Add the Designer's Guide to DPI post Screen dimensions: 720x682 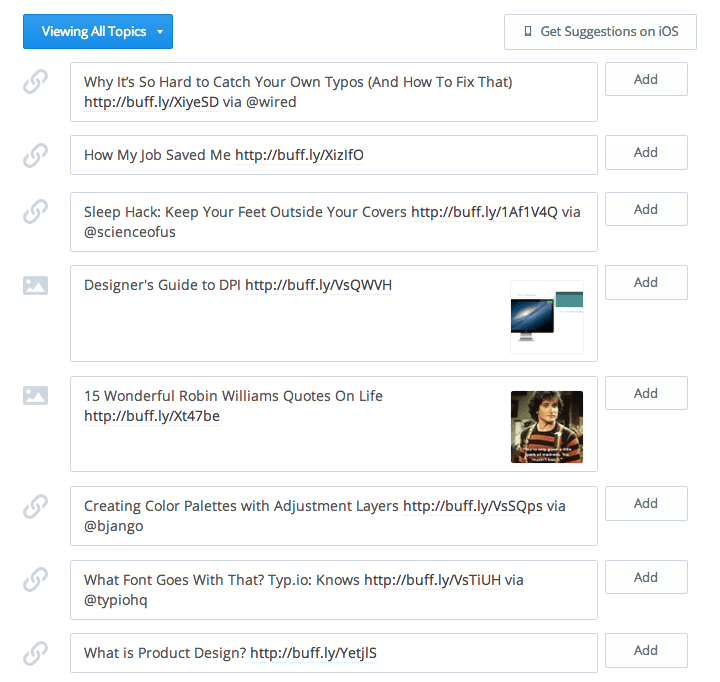click(645, 282)
